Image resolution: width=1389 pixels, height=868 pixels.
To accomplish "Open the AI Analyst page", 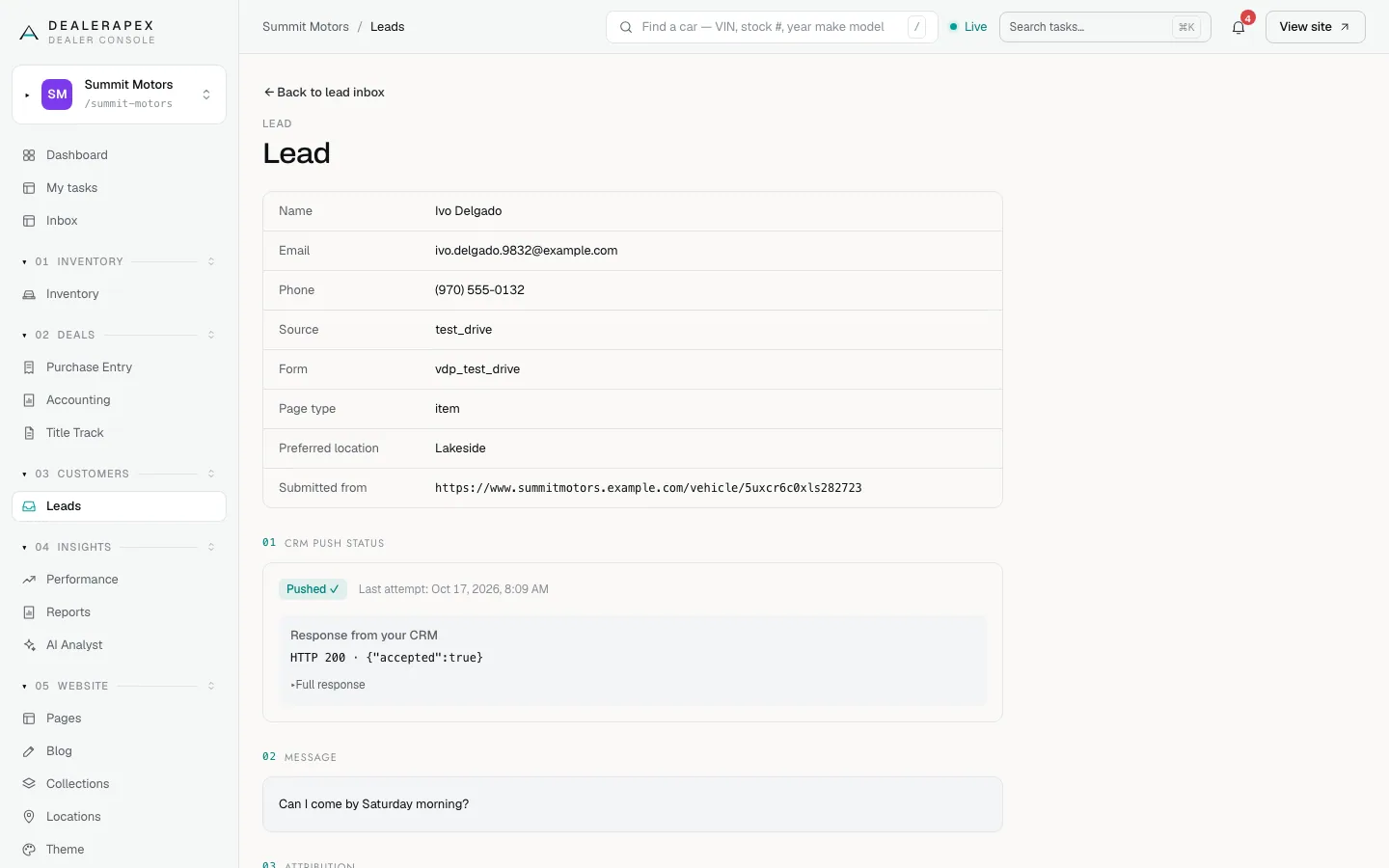I will 119,645.
